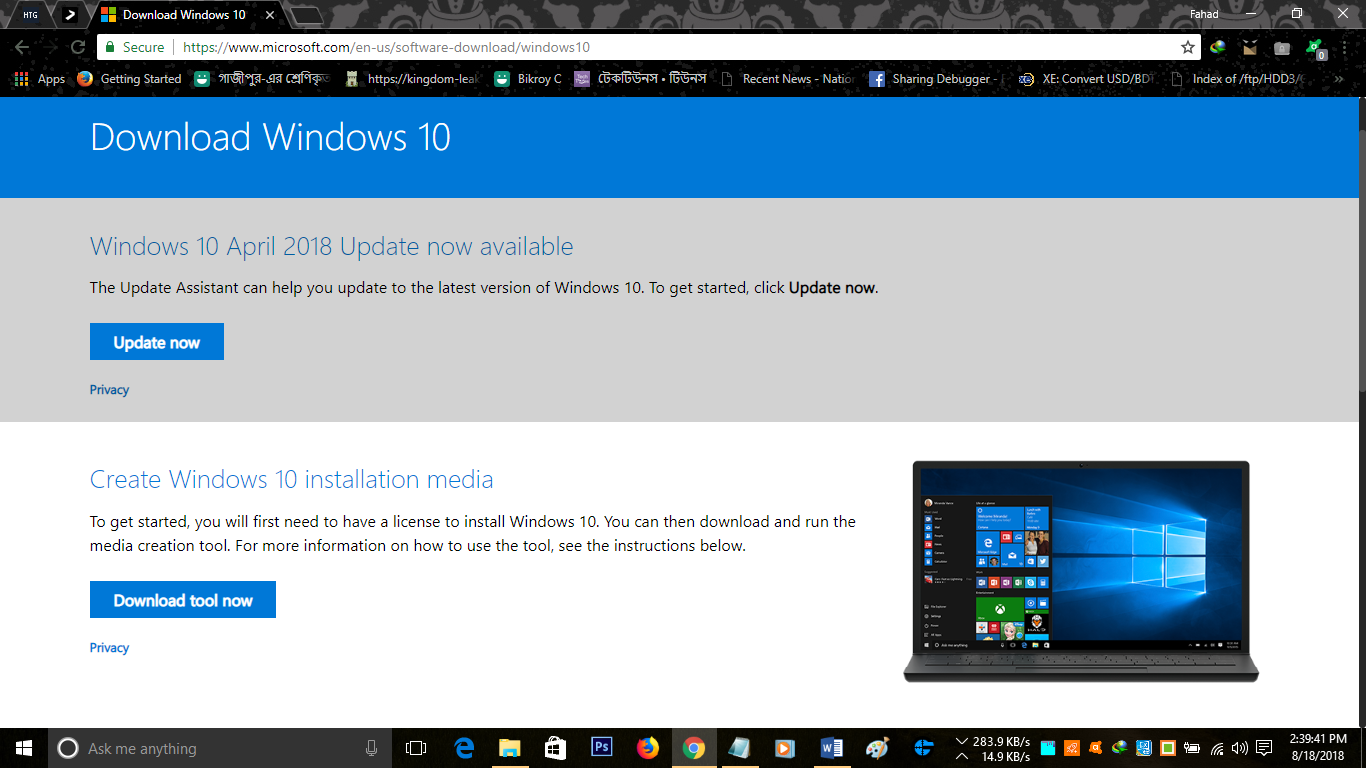
Task: Open the grey lock extension icon
Action: (1282, 47)
